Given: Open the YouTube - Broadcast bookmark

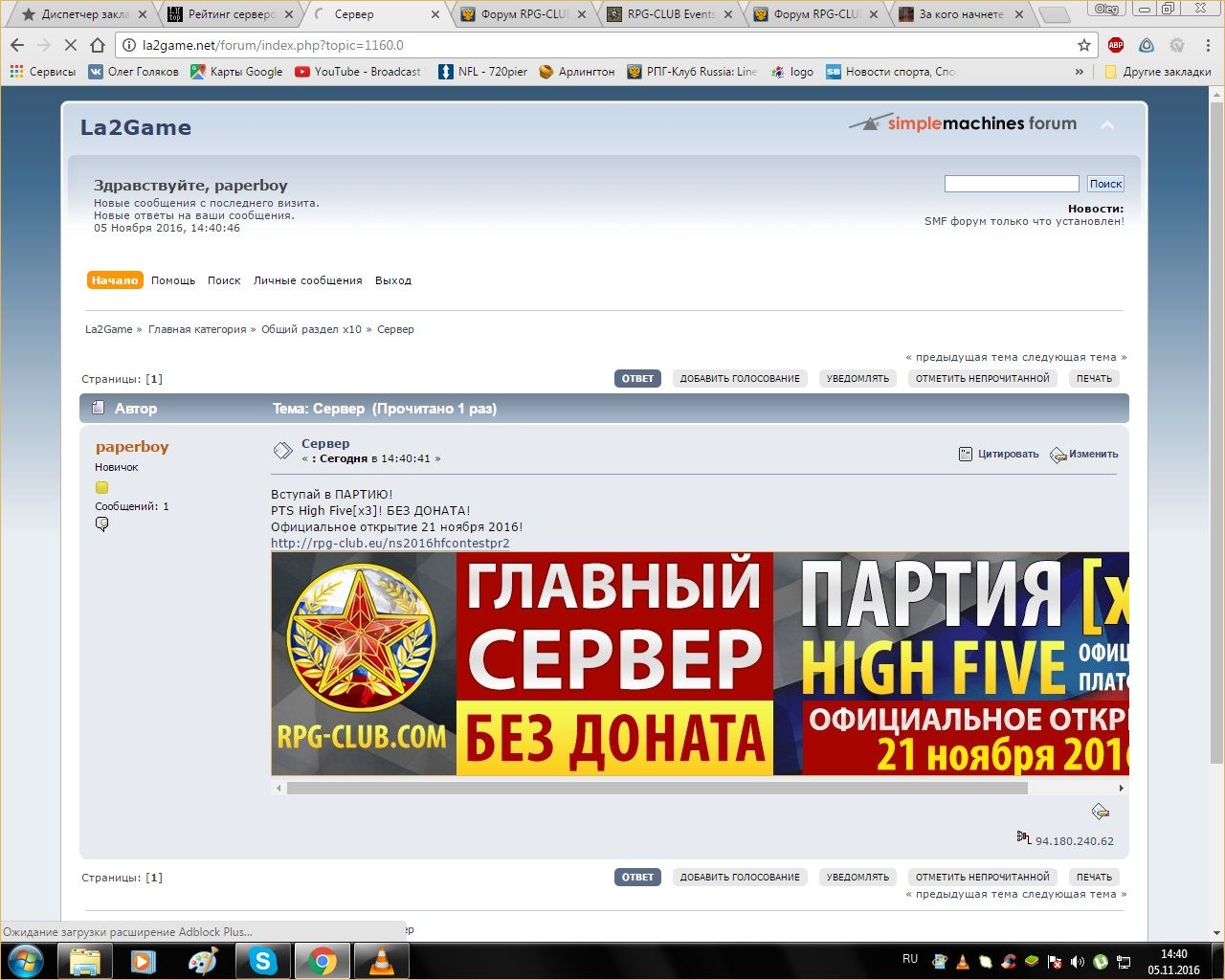Looking at the screenshot, I should pyautogui.click(x=358, y=72).
